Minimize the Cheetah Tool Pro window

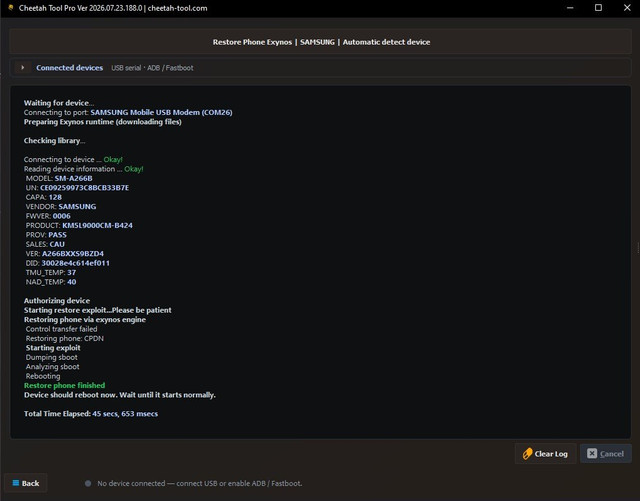[570, 8]
